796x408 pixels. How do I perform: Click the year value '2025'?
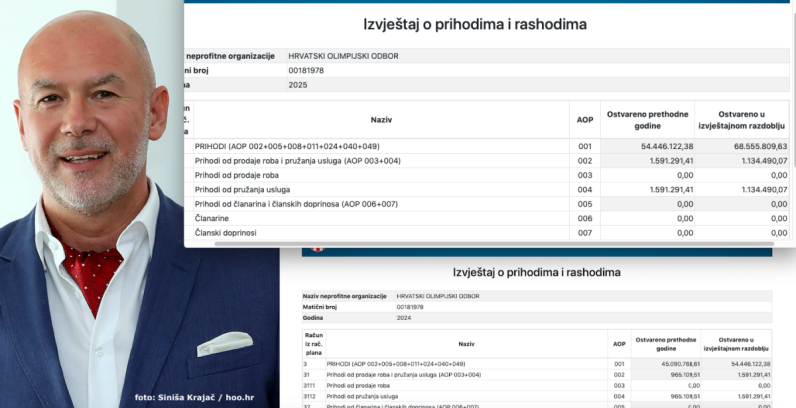tap(298, 85)
